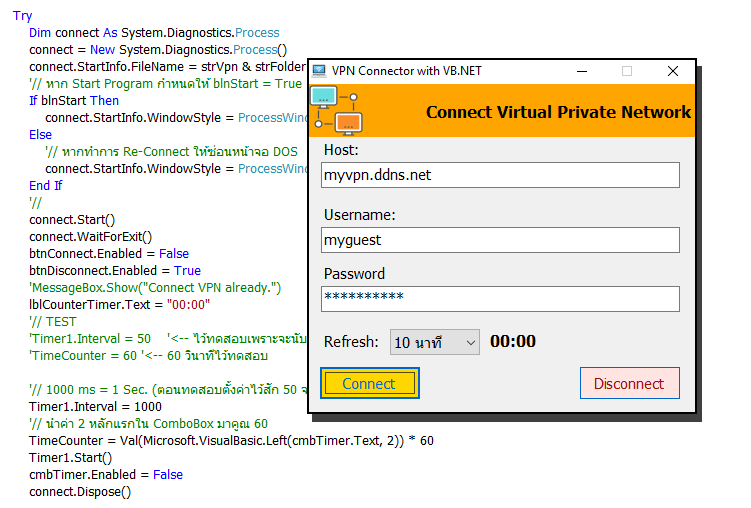751x508 pixels.
Task: Click the connect.StartInfo.FileName code line
Action: pyautogui.click(x=167, y=67)
